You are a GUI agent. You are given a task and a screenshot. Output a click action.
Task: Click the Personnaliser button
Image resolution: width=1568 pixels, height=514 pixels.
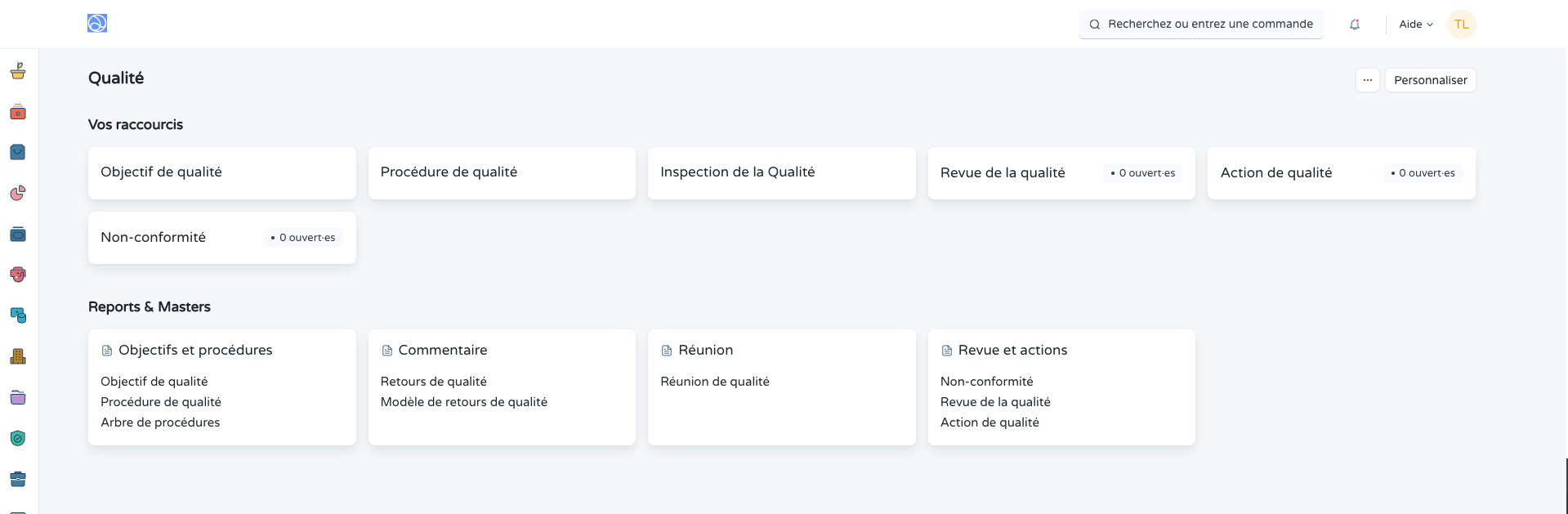[x=1429, y=79]
